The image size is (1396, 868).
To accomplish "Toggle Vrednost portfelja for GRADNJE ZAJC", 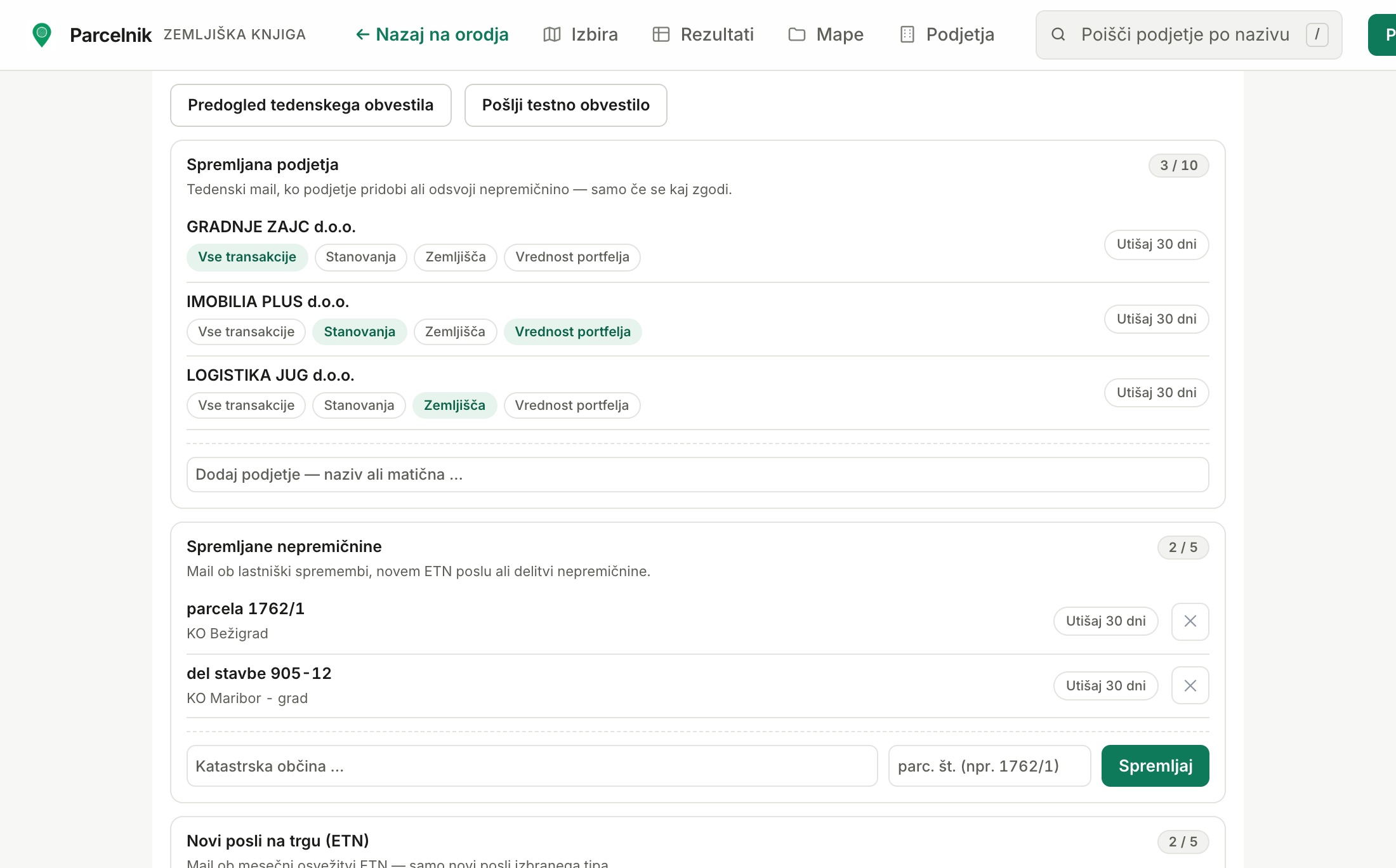I will 572,257.
